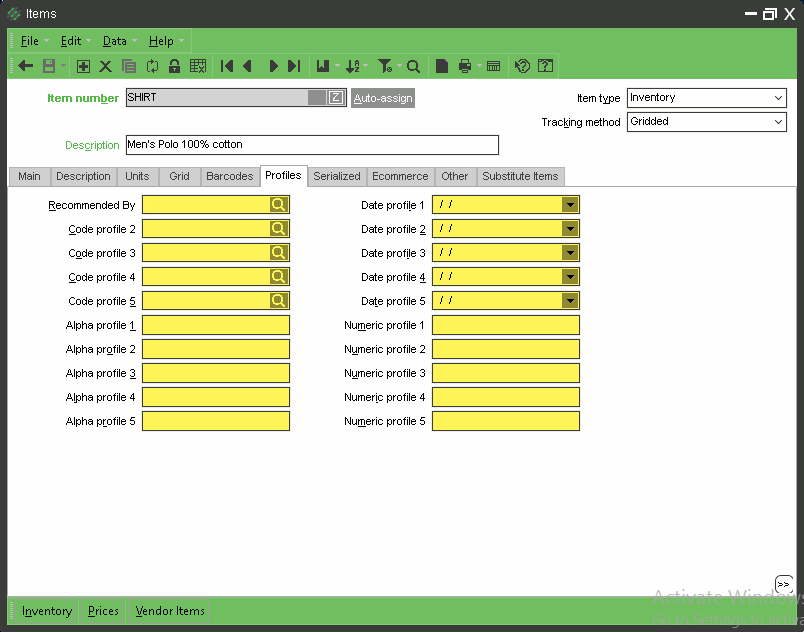Expand the Item type dropdown

[x=778, y=98]
